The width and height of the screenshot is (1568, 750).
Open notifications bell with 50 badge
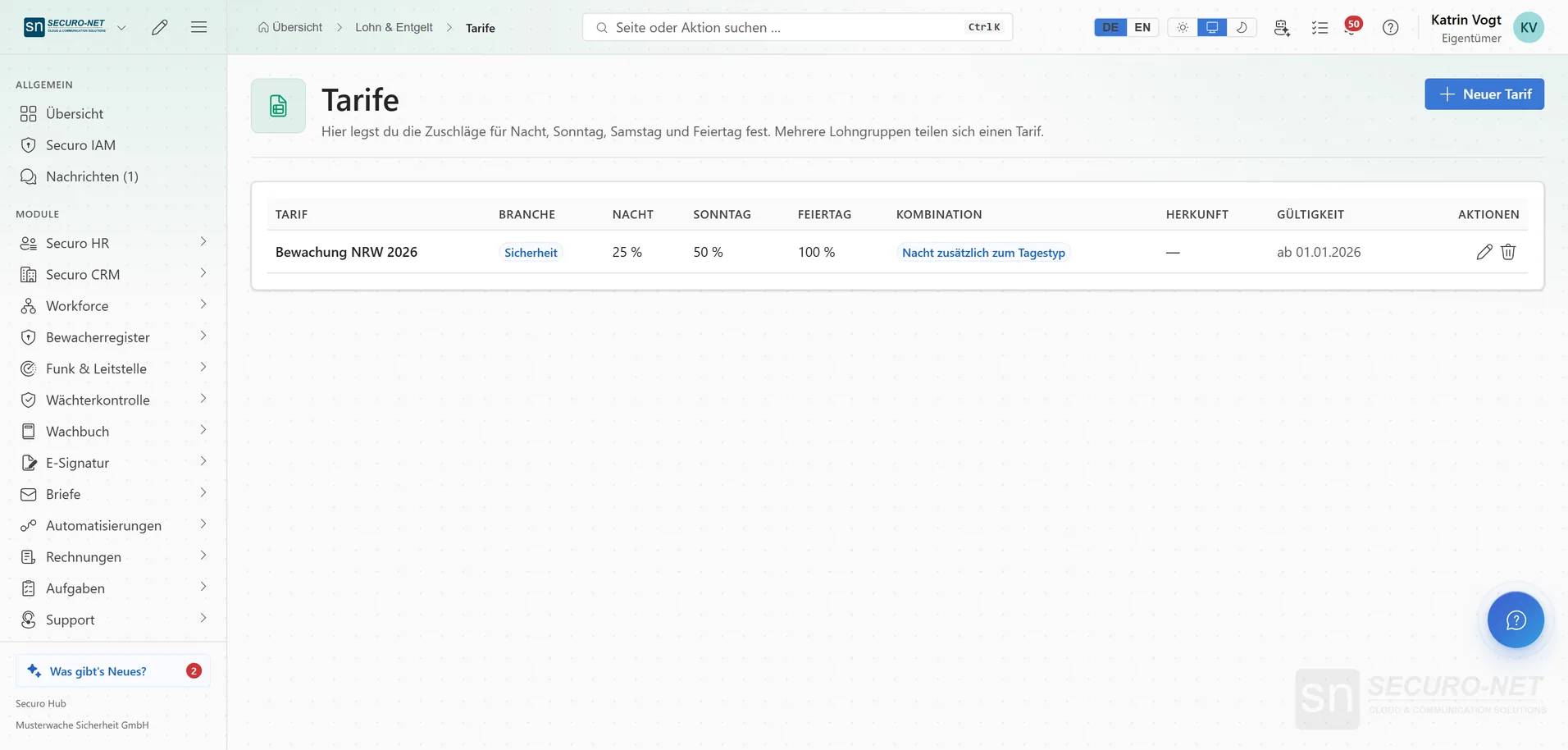click(x=1352, y=26)
